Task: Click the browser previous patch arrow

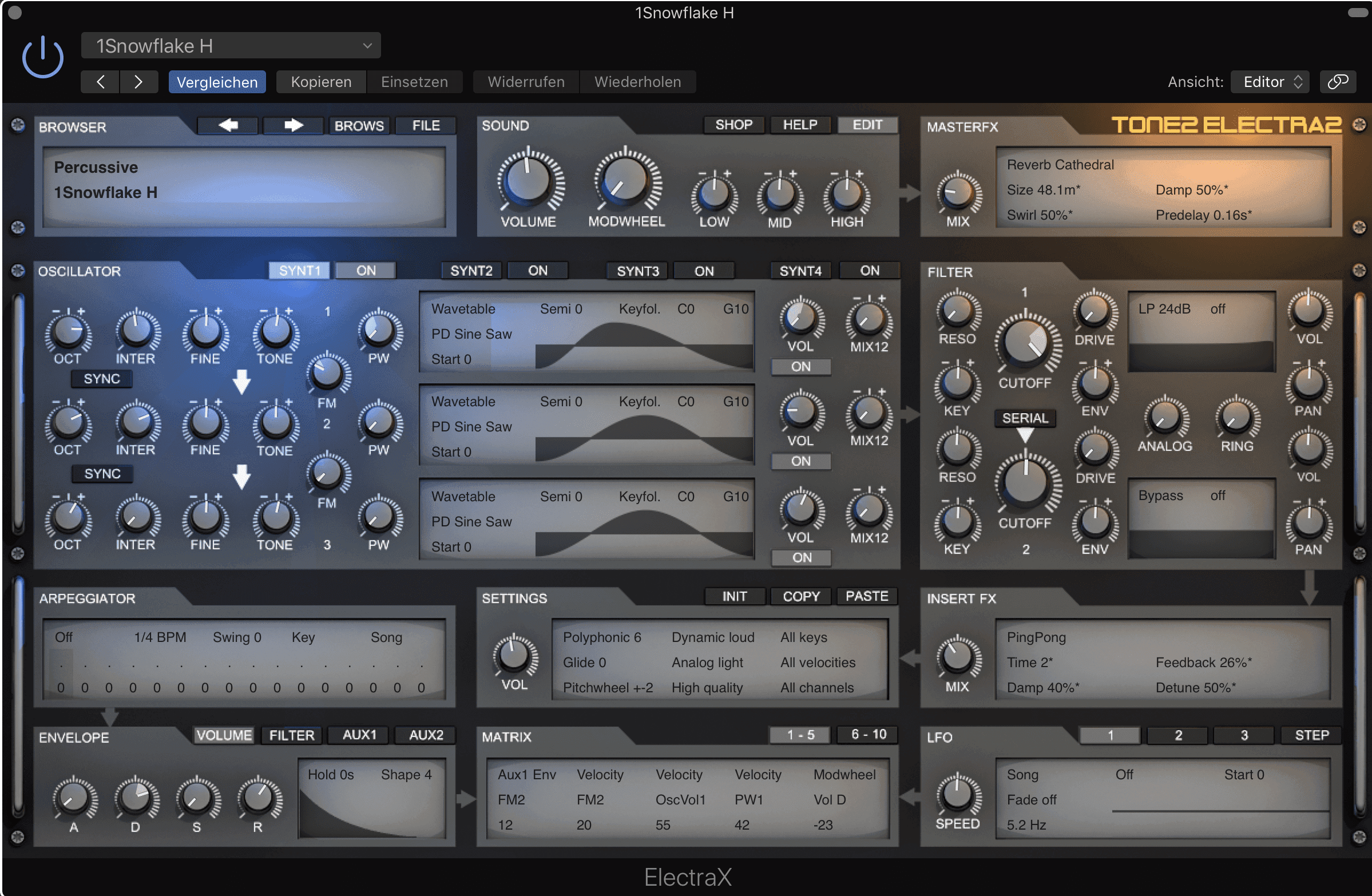Action: click(x=228, y=126)
